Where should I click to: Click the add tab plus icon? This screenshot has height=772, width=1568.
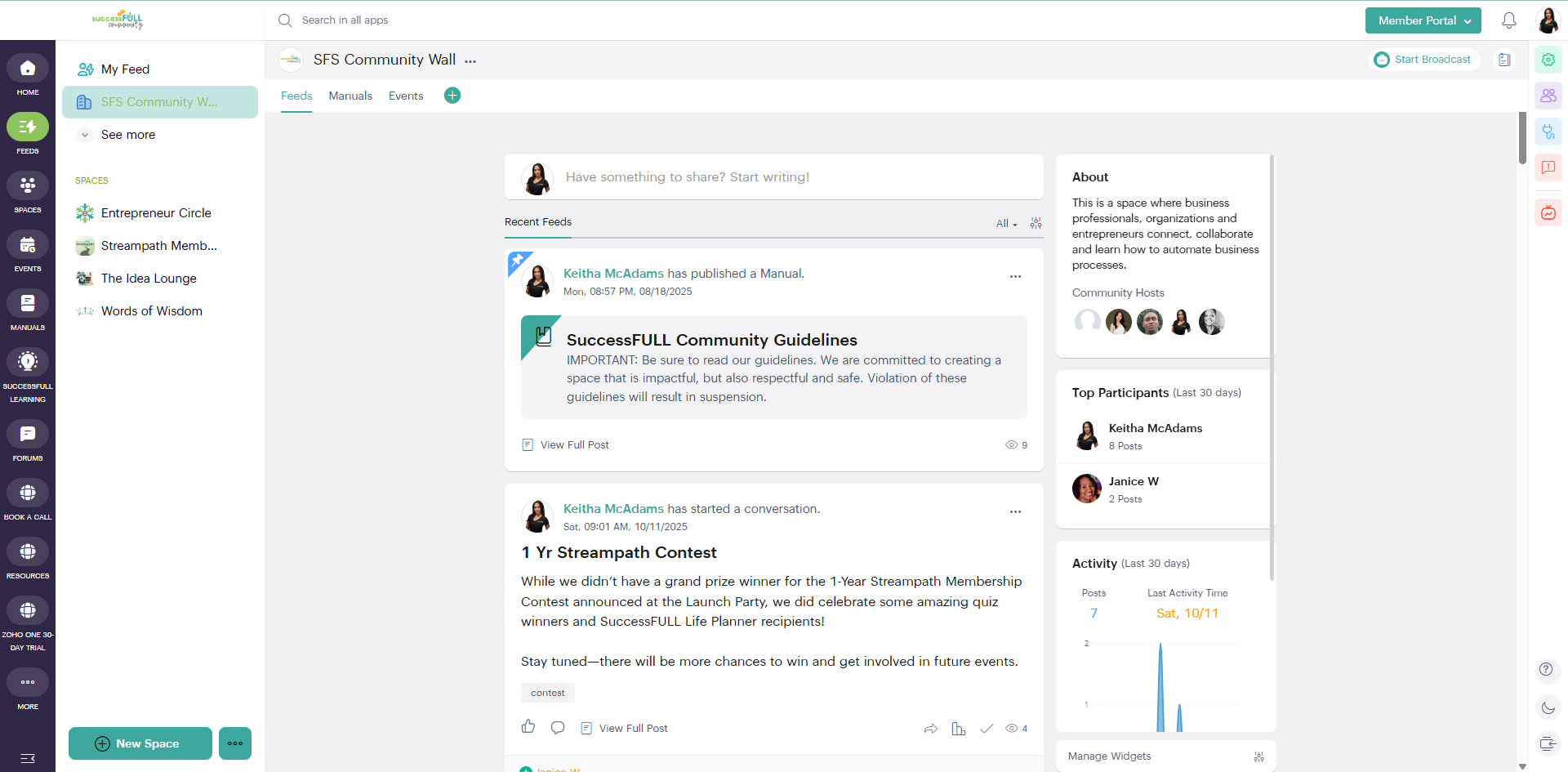coord(452,96)
